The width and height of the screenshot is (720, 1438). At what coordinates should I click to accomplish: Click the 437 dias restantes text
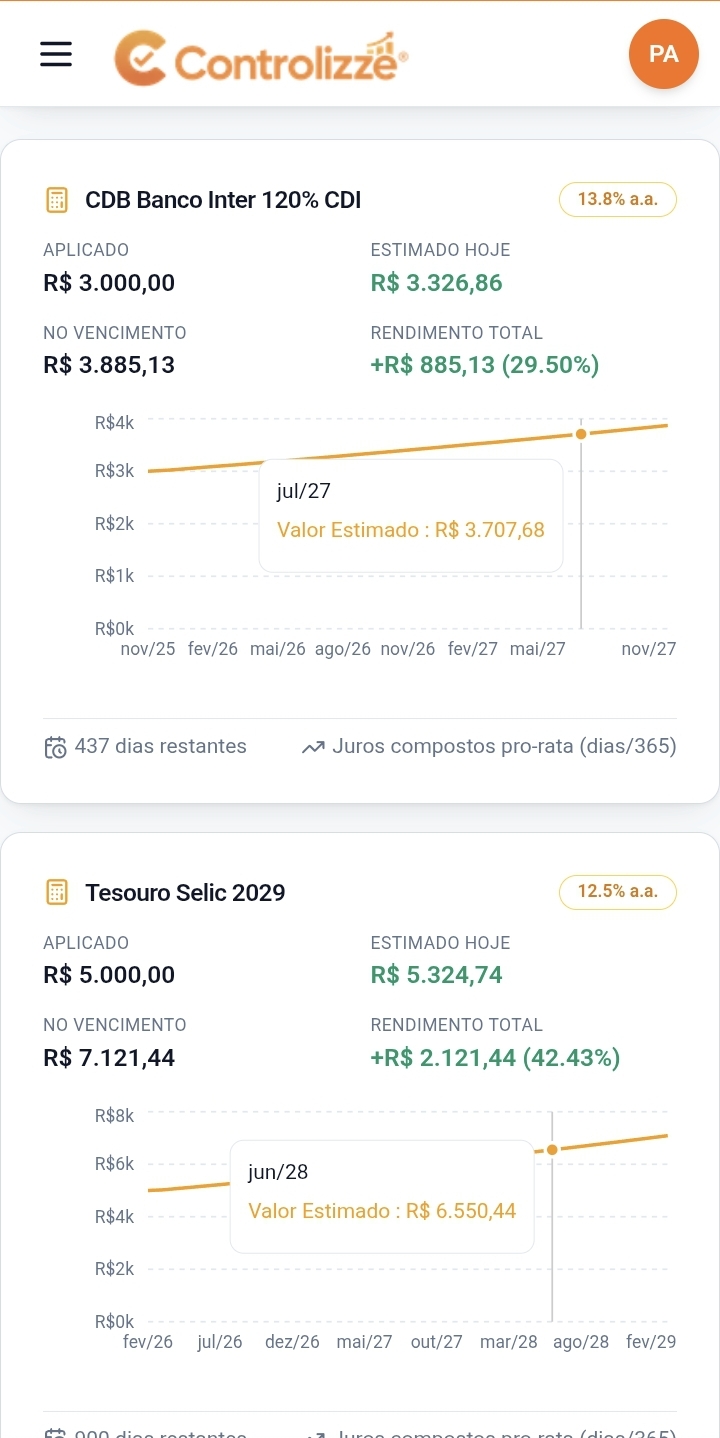[160, 746]
